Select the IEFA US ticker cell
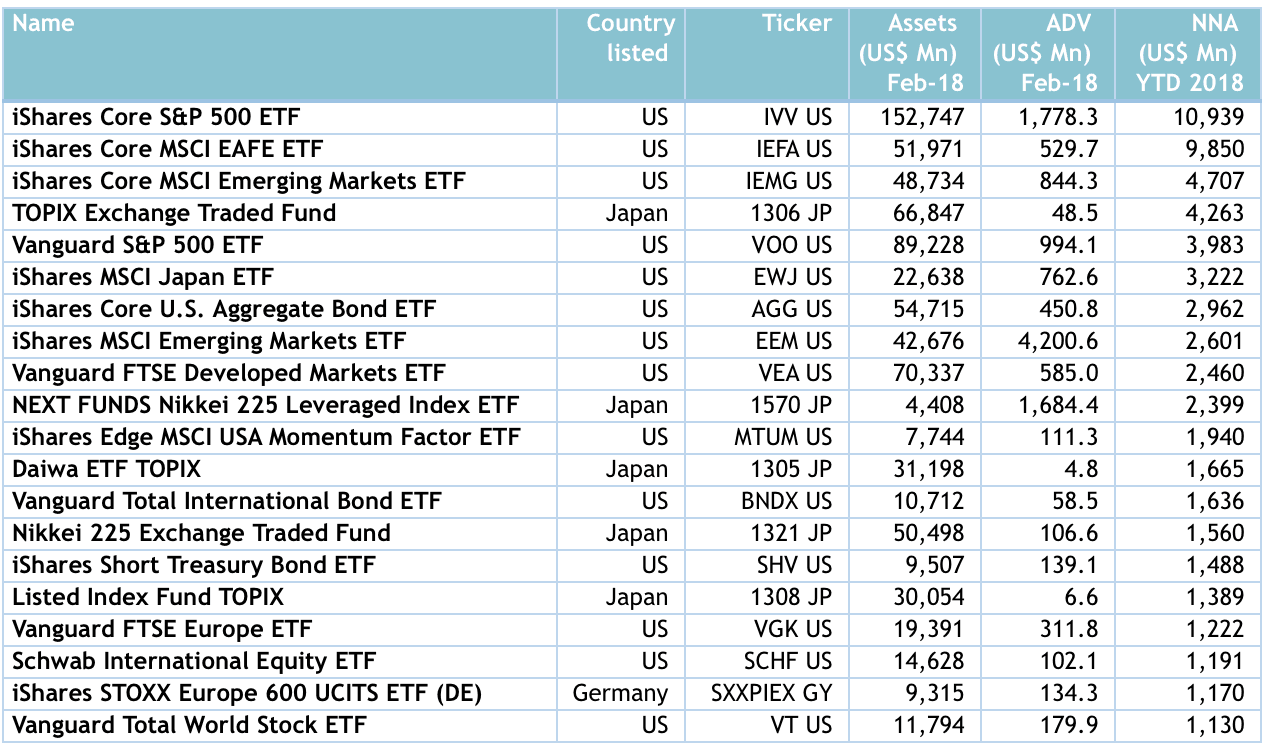The height and width of the screenshot is (752, 1271). tap(794, 149)
